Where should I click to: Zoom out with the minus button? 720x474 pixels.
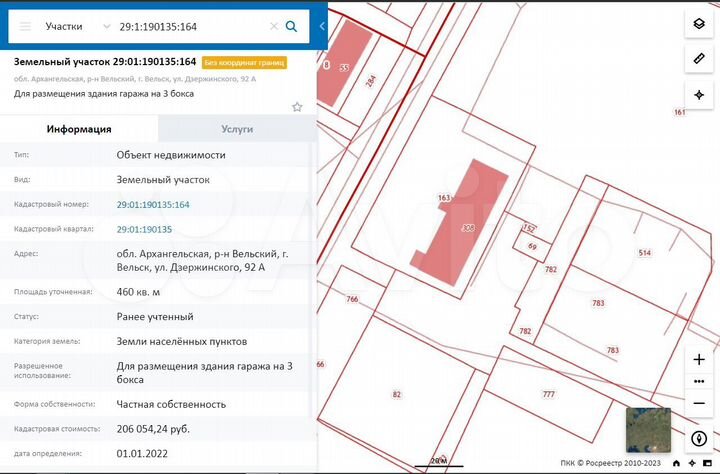pos(699,402)
